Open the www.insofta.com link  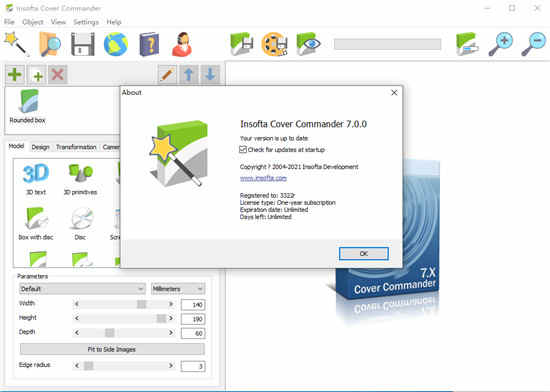[x=263, y=178]
